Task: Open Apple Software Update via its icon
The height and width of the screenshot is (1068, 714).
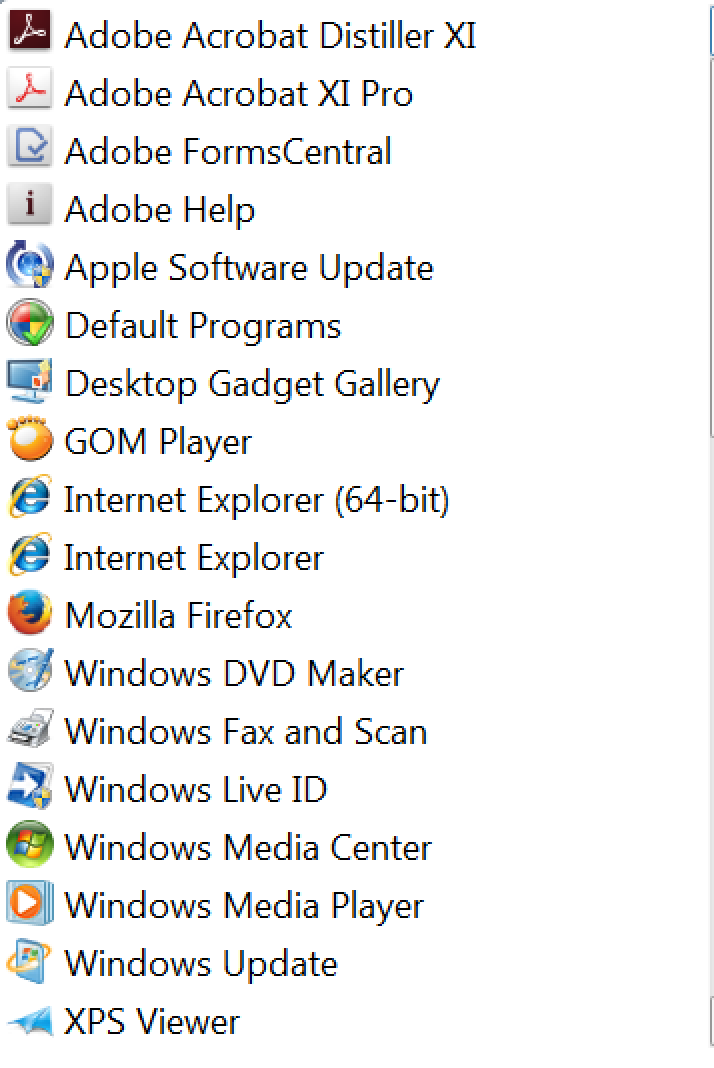Action: pyautogui.click(x=30, y=267)
